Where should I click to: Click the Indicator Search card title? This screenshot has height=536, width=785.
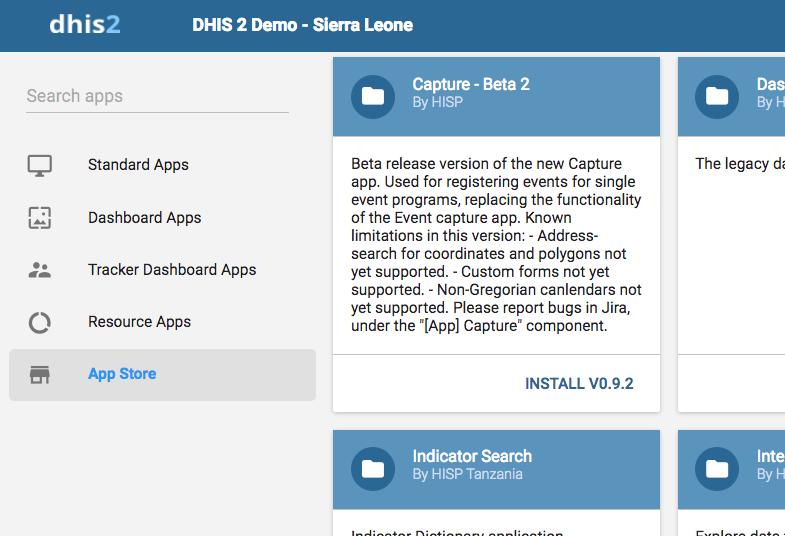point(472,457)
